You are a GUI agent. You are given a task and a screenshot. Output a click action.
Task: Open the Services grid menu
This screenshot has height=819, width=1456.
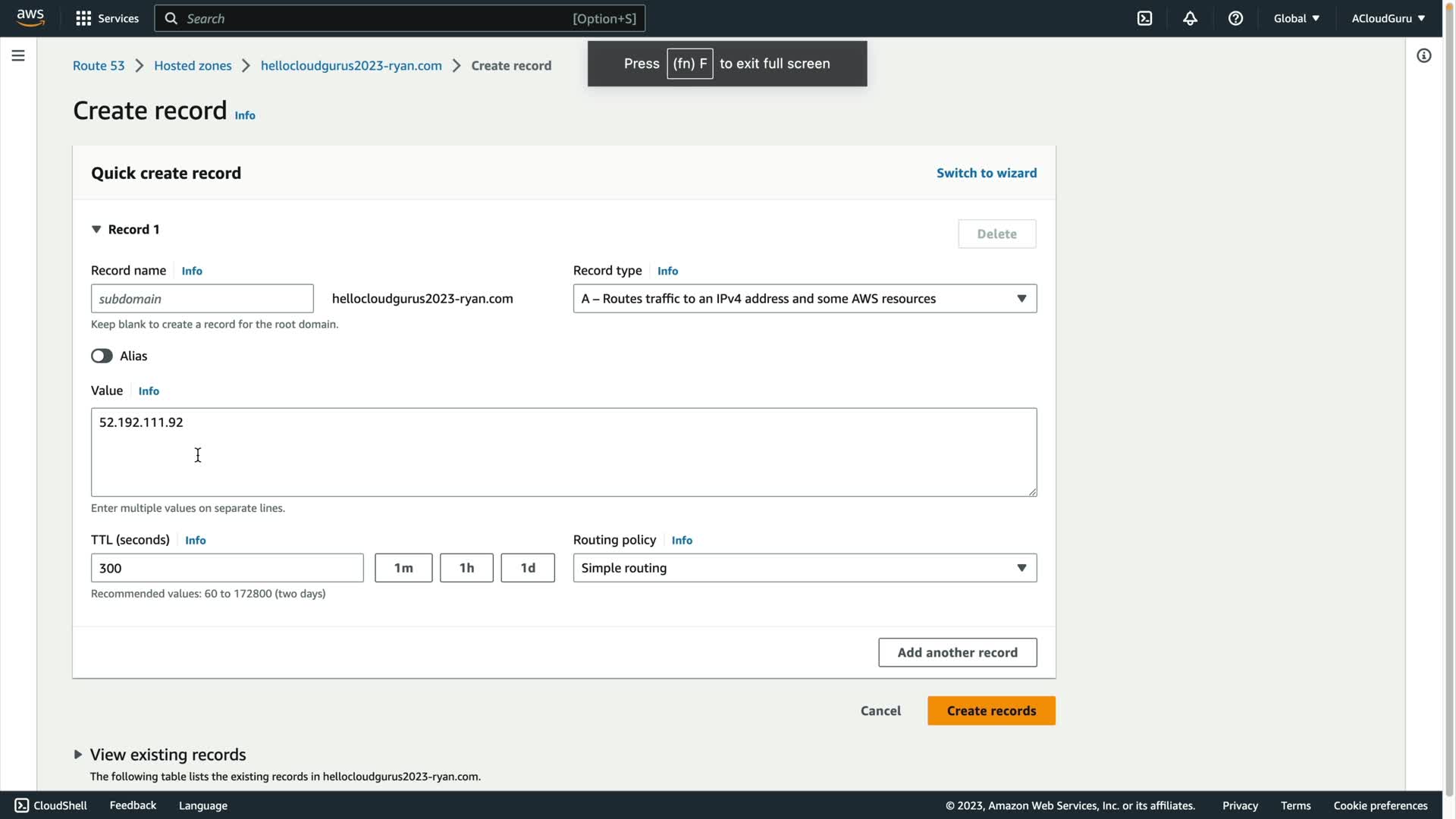click(83, 18)
